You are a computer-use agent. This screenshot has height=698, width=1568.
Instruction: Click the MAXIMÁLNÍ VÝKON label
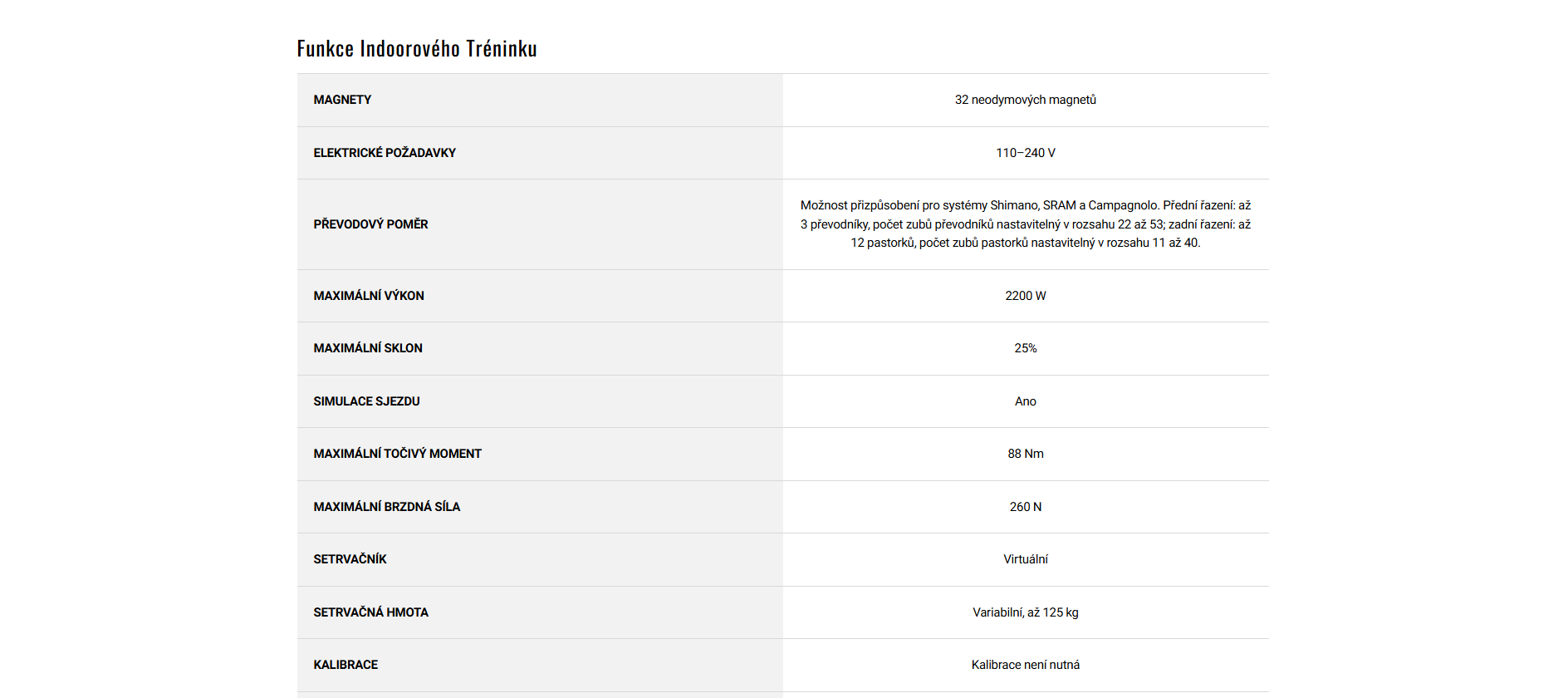369,296
